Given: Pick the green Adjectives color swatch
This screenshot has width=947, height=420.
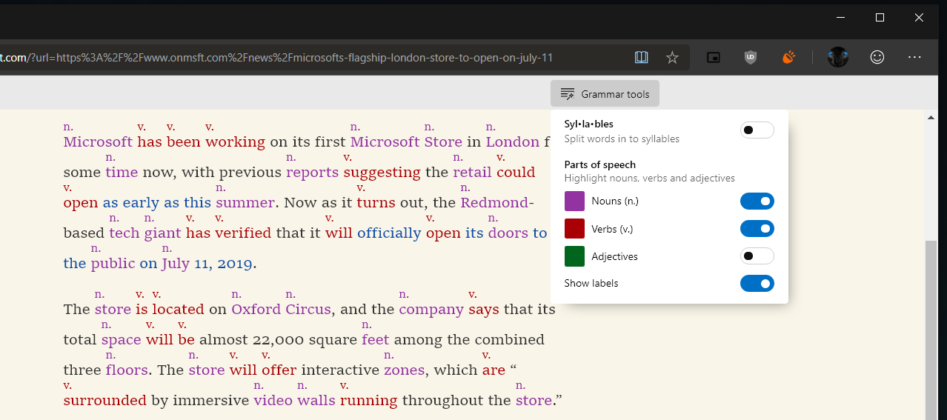Looking at the screenshot, I should tap(574, 256).
